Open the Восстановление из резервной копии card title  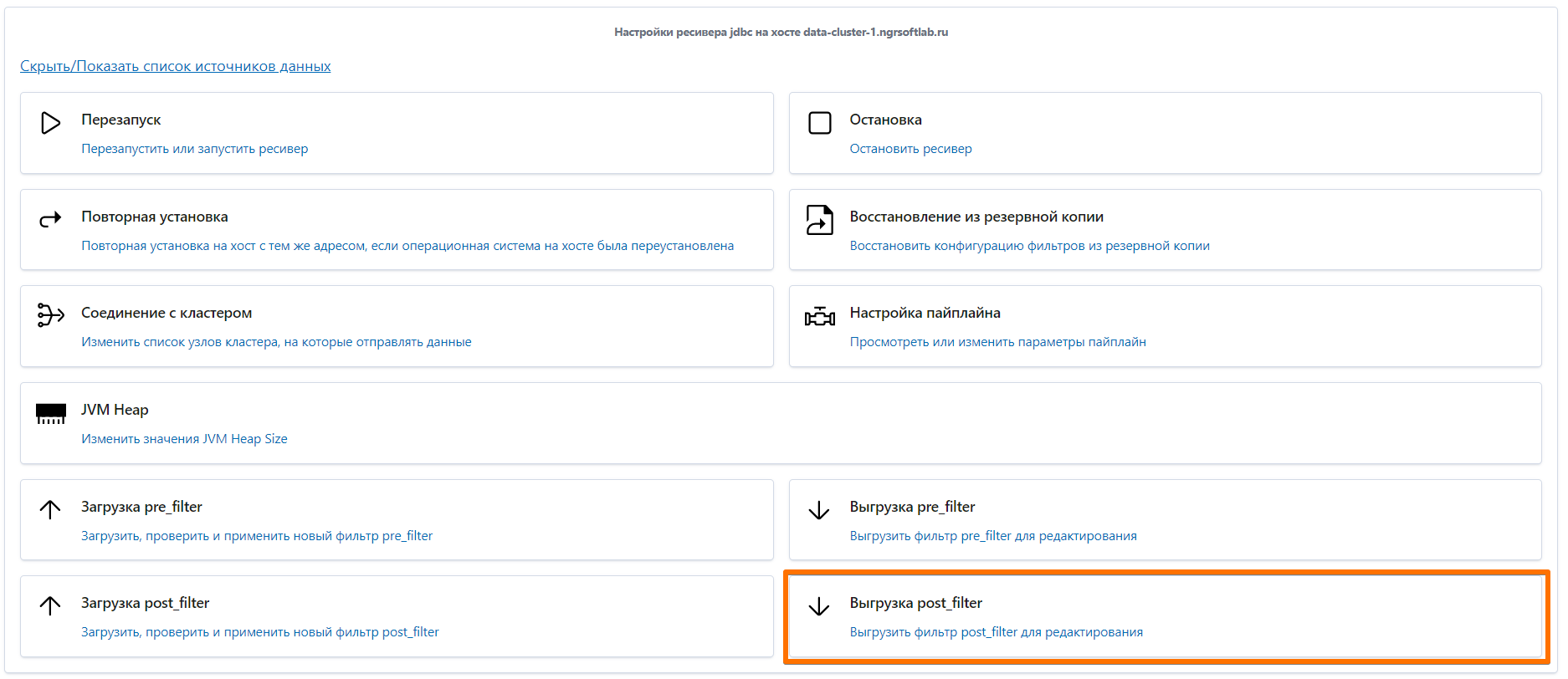[x=976, y=217]
